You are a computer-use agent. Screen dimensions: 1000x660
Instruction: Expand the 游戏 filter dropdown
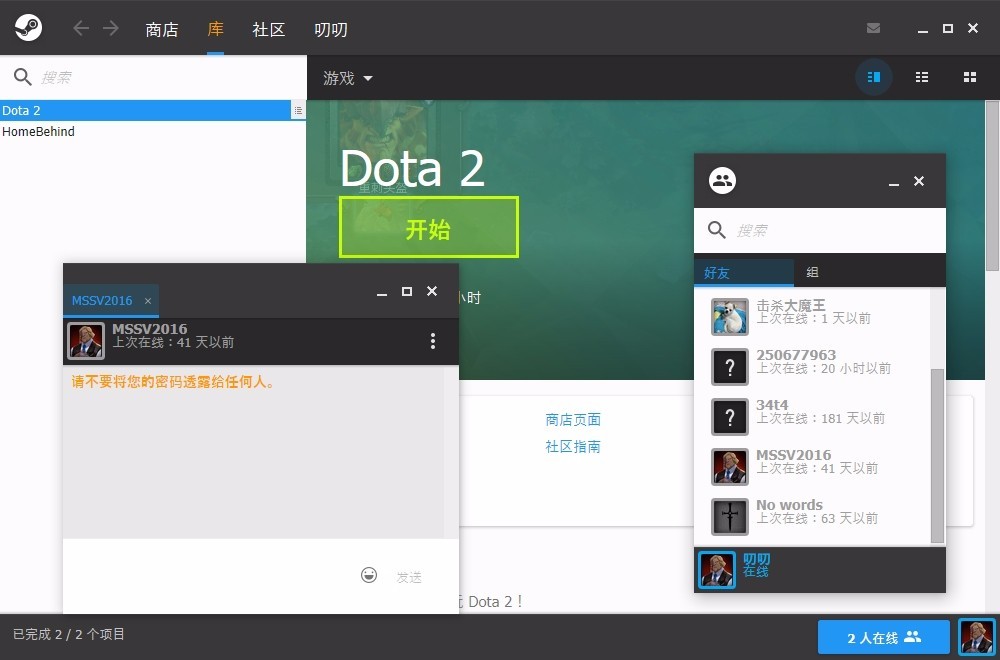(x=348, y=78)
